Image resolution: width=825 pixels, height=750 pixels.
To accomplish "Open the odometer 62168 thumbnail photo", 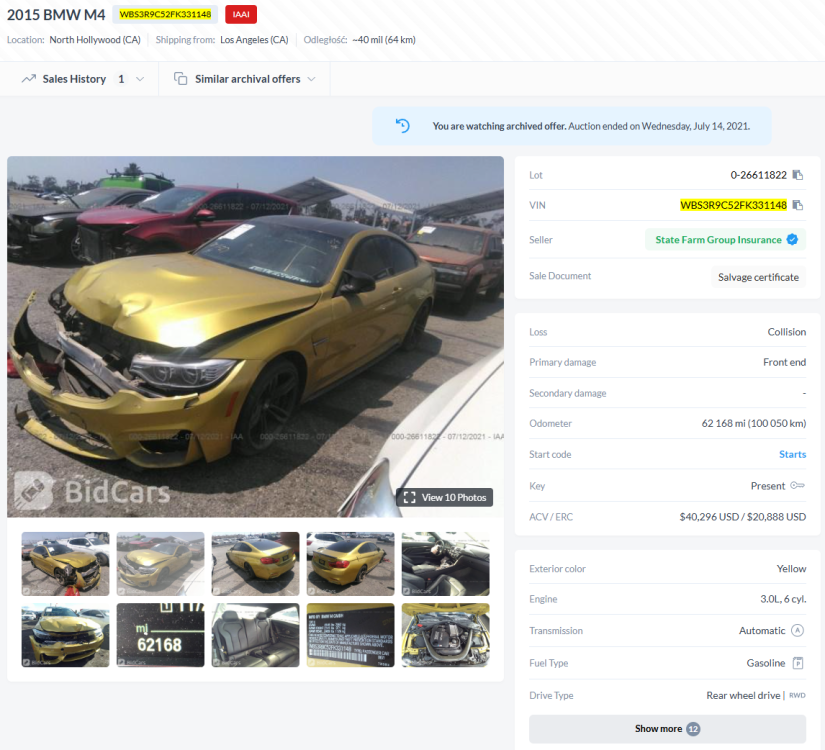I will pos(160,635).
